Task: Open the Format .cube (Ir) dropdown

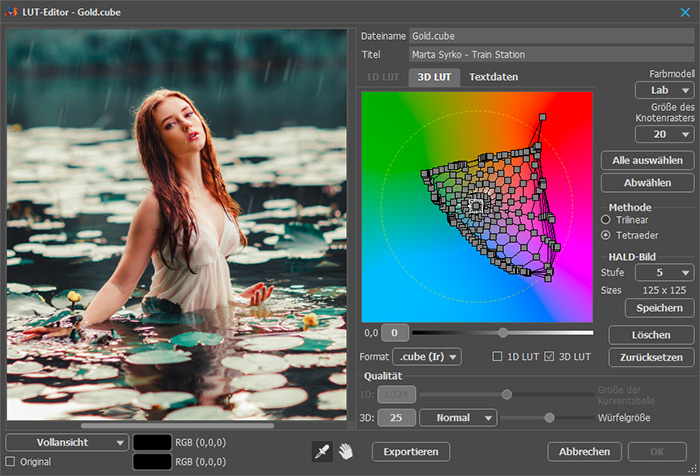Action: pyautogui.click(x=427, y=357)
